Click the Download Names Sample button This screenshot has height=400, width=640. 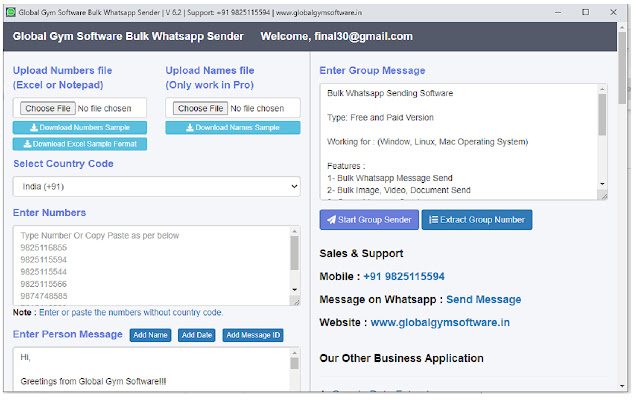coord(231,128)
